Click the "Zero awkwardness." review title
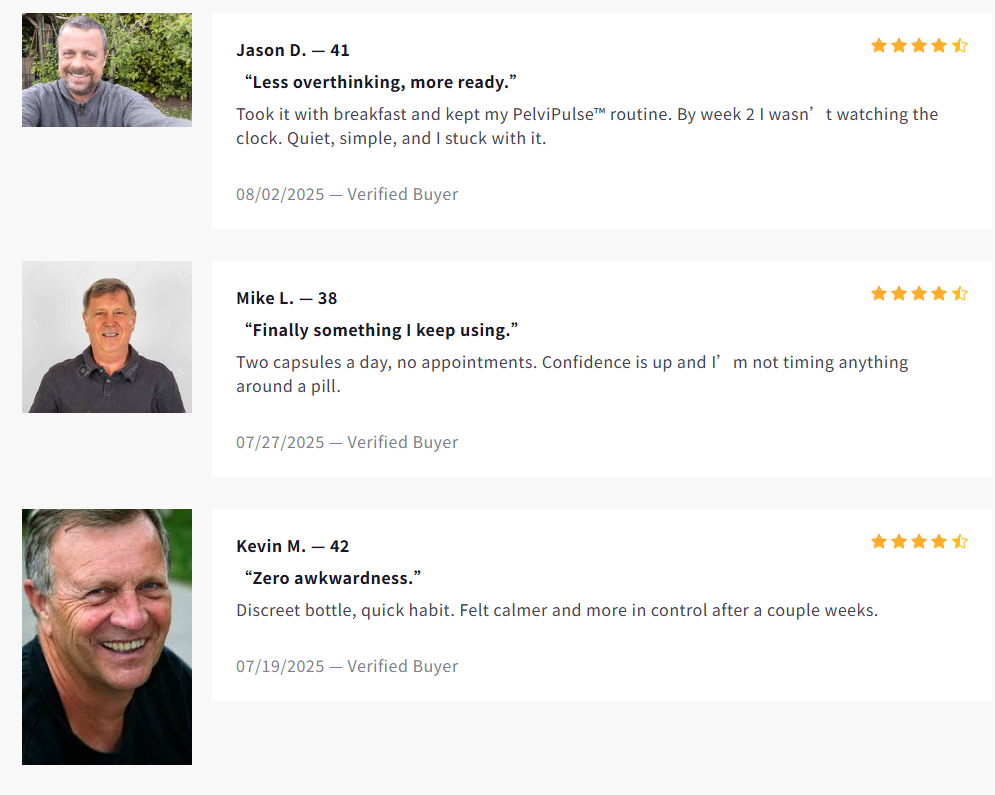 (333, 578)
